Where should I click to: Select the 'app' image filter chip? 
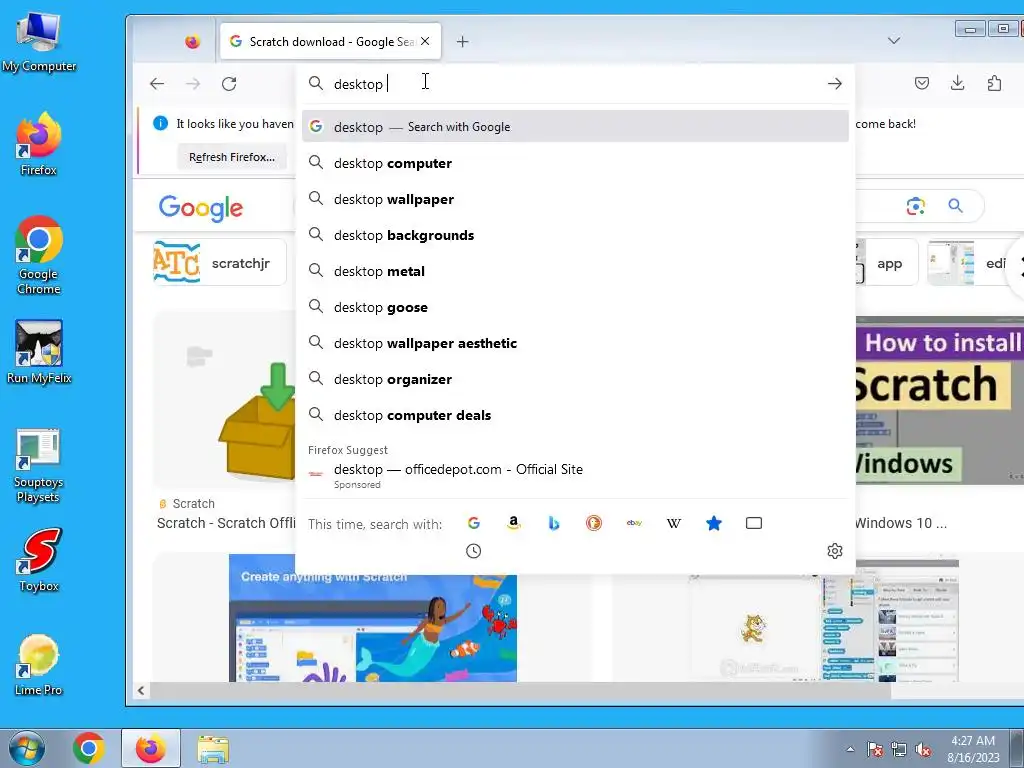point(887,263)
